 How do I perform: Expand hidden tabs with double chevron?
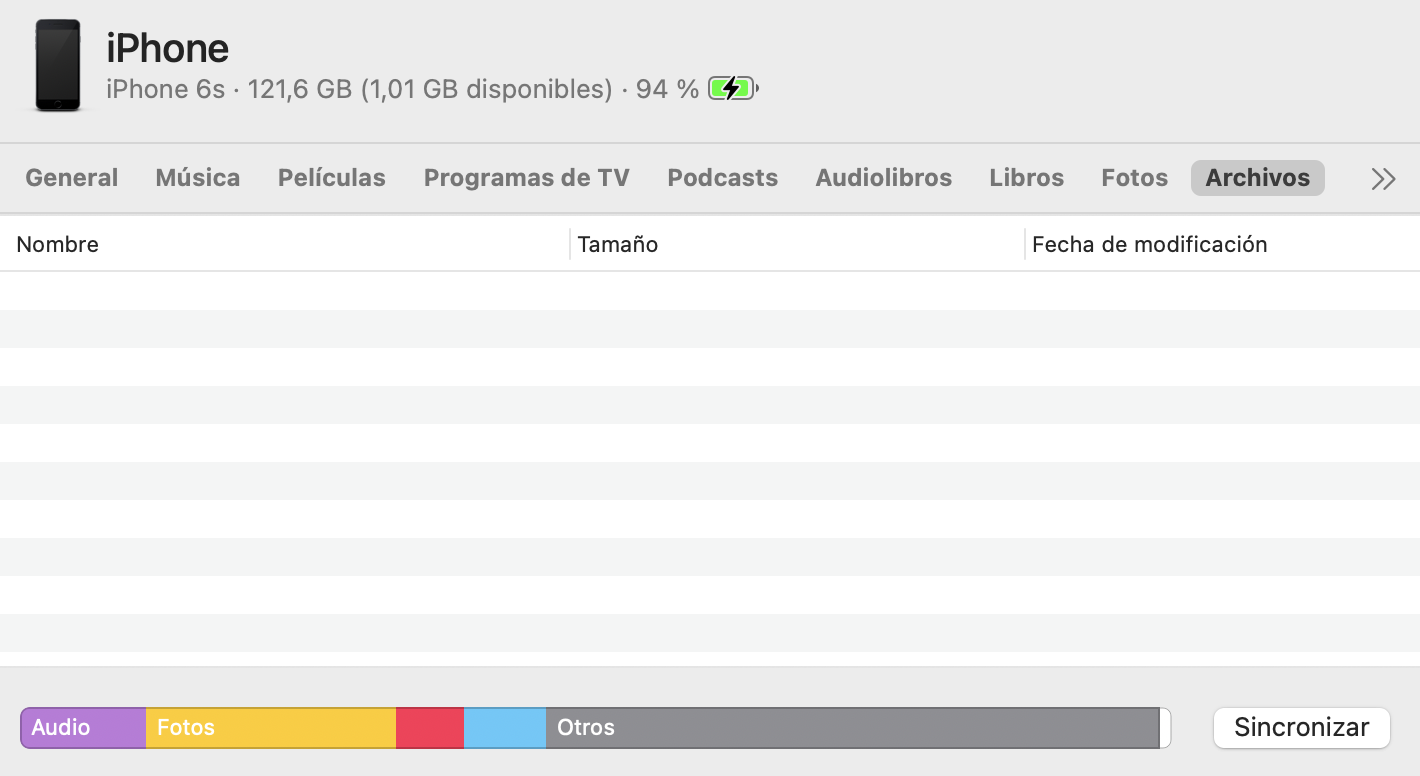click(x=1383, y=179)
